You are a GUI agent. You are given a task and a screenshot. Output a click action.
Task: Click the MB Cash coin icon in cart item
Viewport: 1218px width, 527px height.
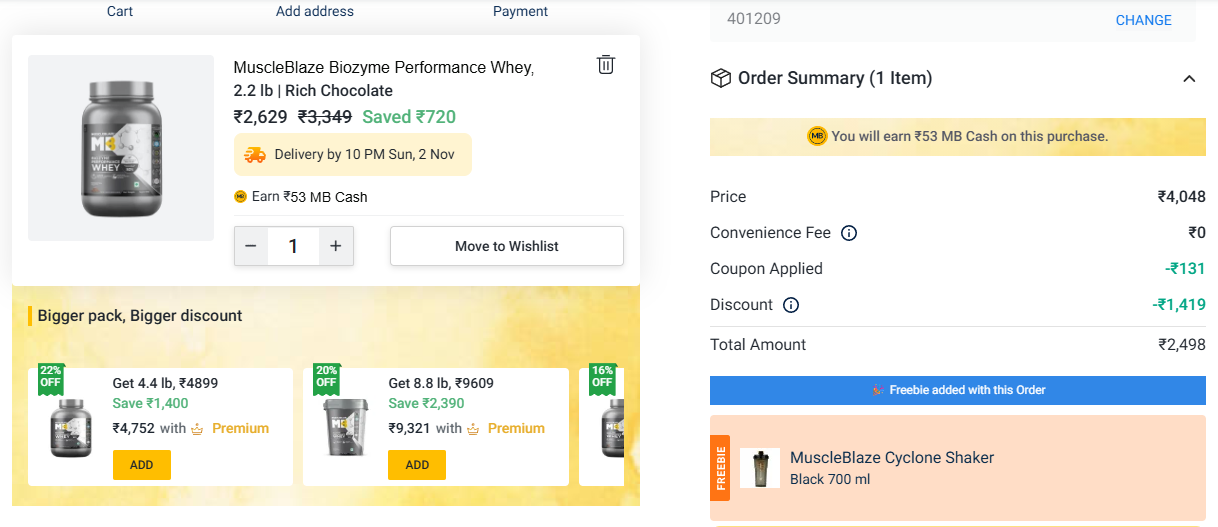(x=240, y=197)
